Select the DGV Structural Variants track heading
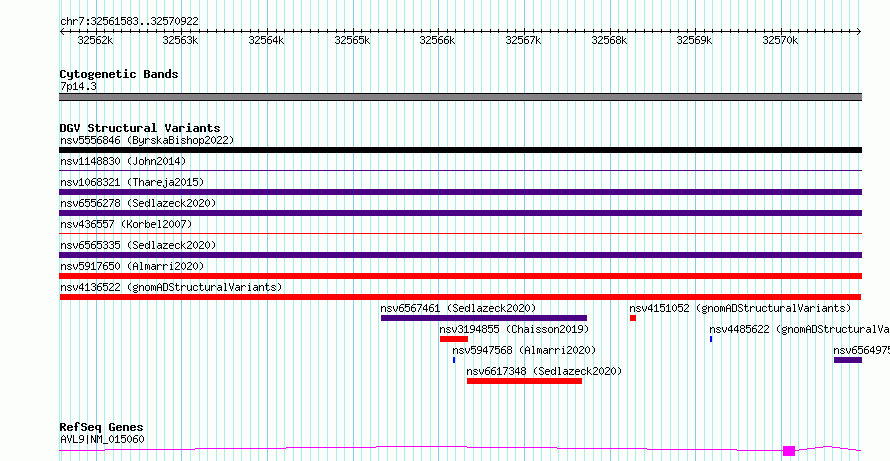The height and width of the screenshot is (461, 890). (x=140, y=128)
